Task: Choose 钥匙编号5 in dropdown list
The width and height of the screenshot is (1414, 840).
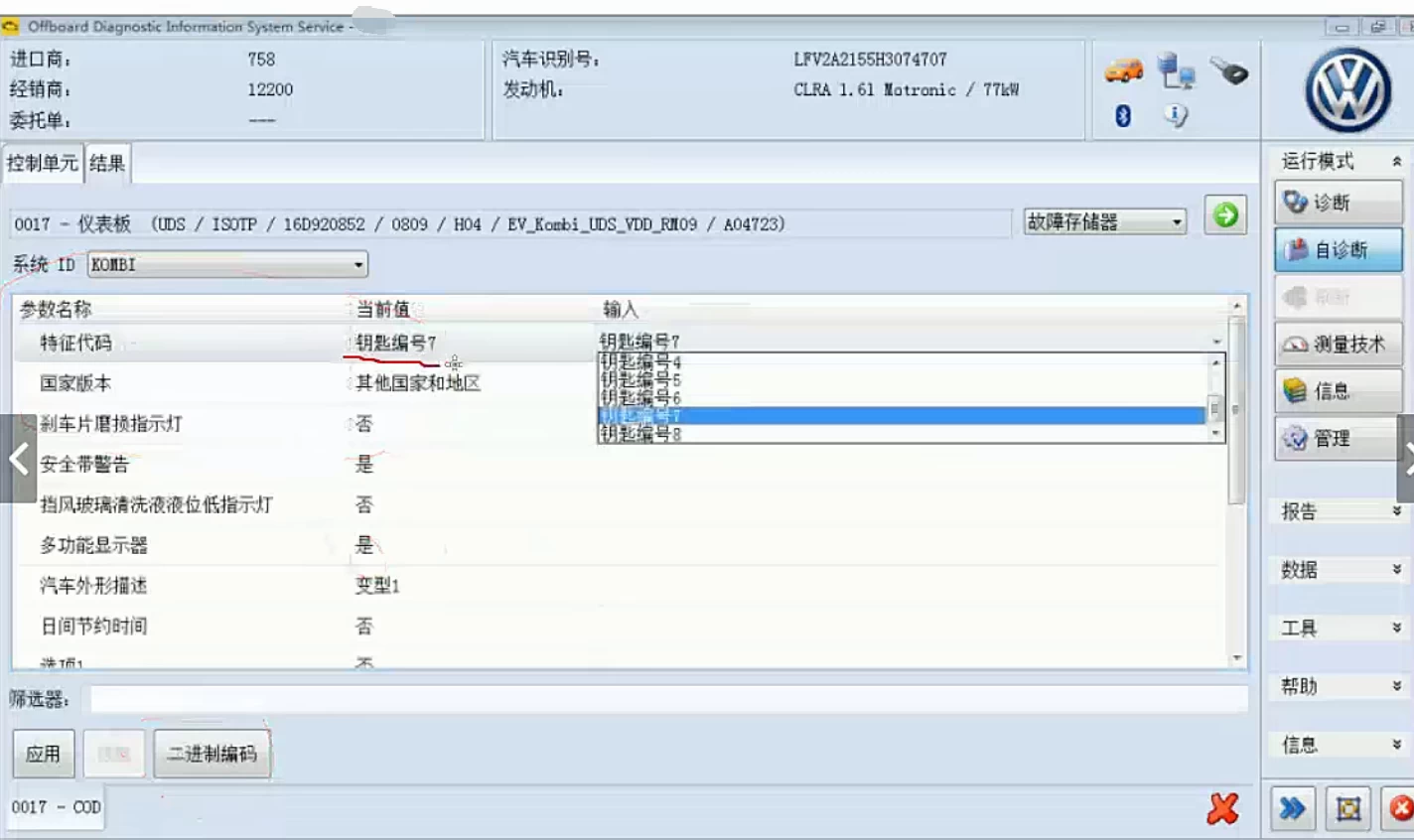Action: (x=902, y=380)
